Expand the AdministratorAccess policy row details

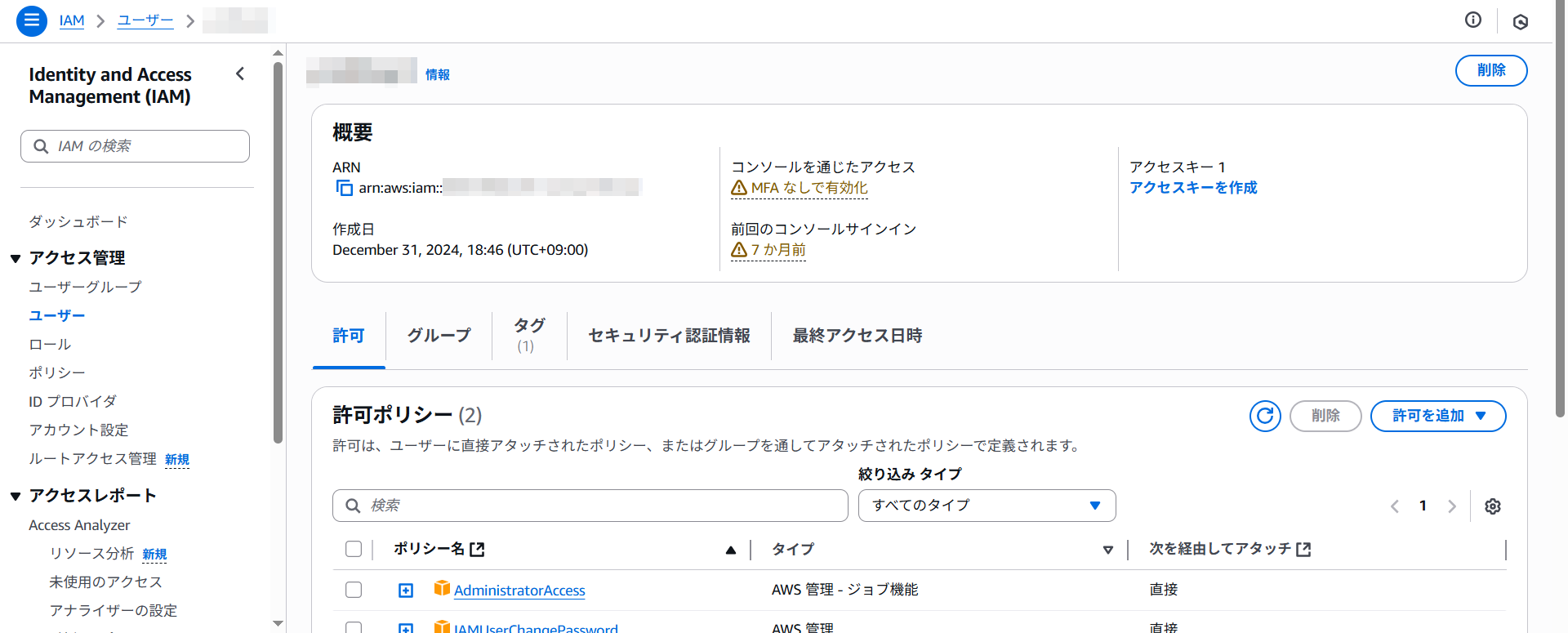[406, 591]
